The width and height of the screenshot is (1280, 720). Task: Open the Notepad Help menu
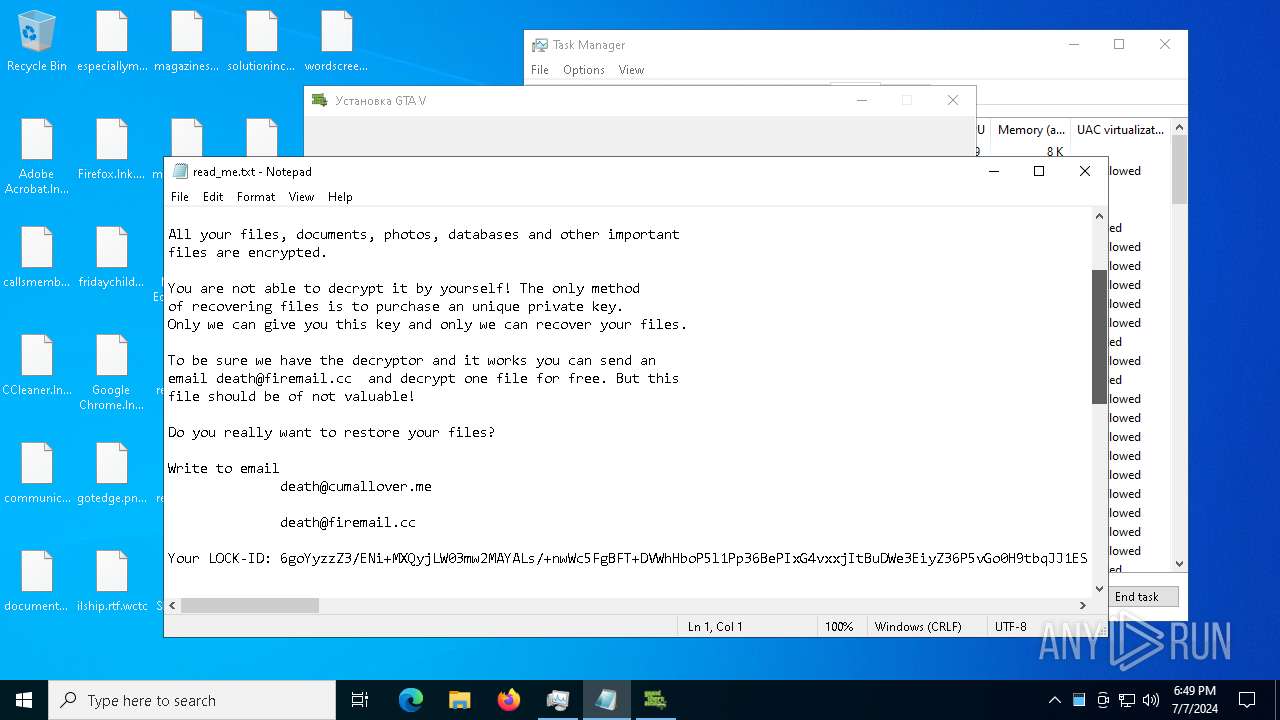point(340,197)
